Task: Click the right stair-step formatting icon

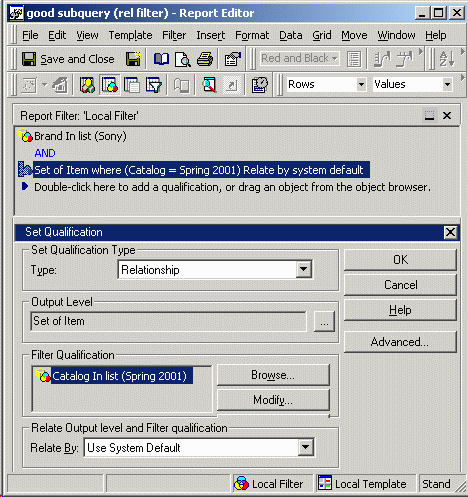Action: 404,59
